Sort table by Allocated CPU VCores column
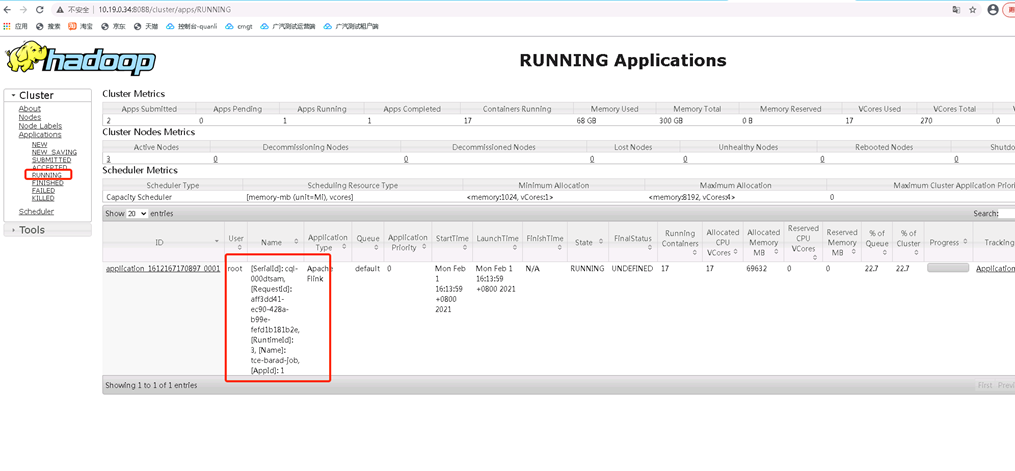Screen dimensions: 1015x471 point(722,242)
